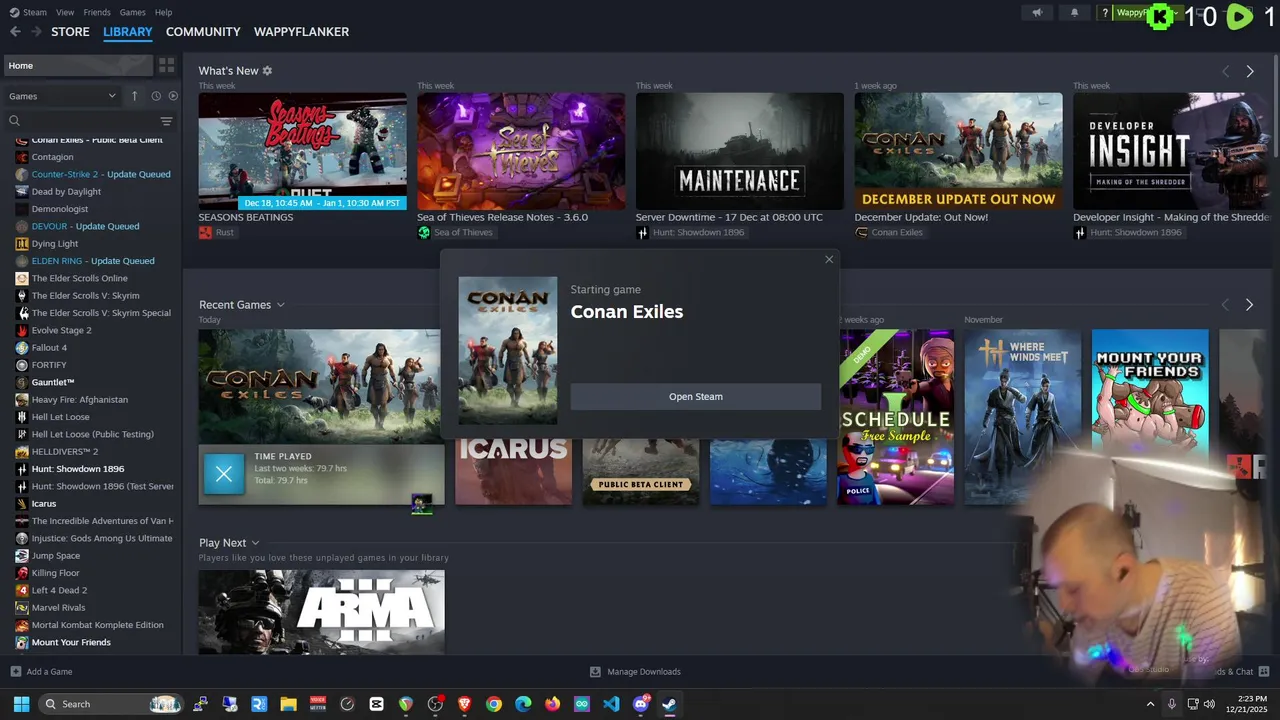
Task: Open Manage Downloads
Action: (x=635, y=672)
